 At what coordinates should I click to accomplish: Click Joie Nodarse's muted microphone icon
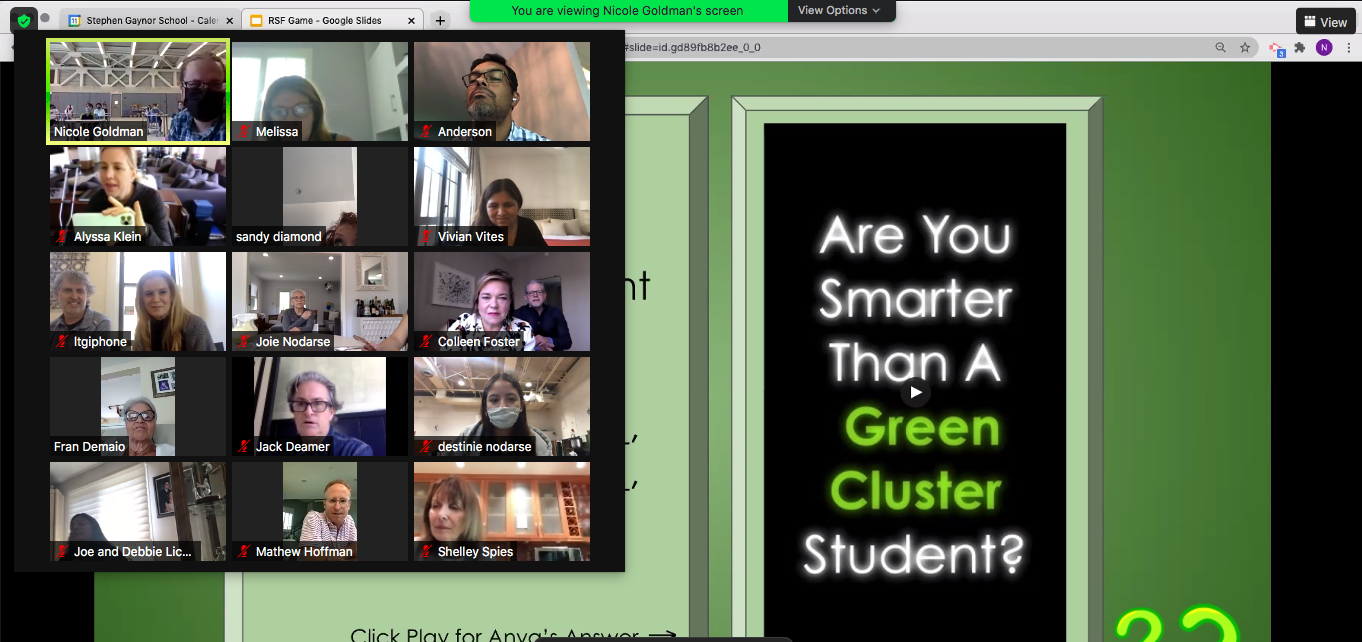pyautogui.click(x=244, y=342)
